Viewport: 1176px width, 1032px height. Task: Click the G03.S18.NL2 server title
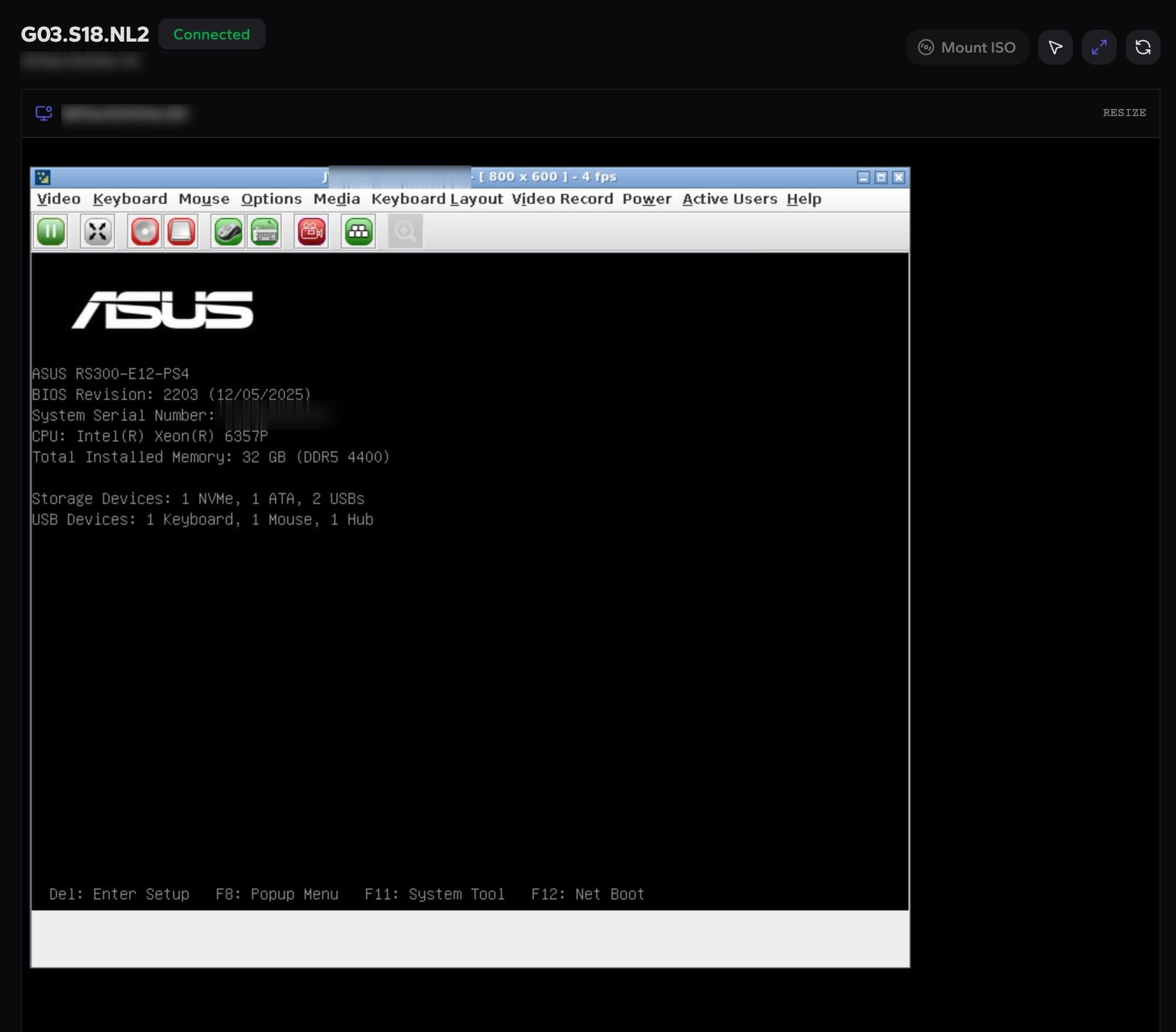pyautogui.click(x=85, y=35)
